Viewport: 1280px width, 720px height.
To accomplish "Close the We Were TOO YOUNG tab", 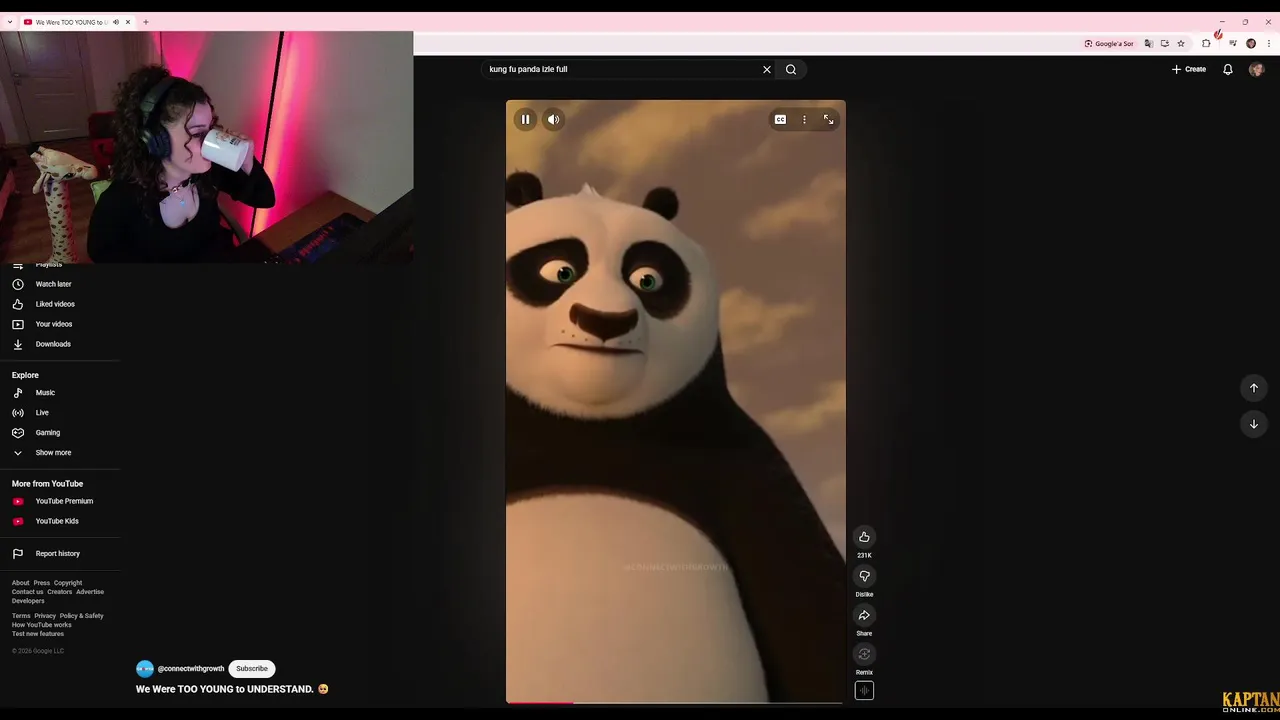I will tap(128, 22).
